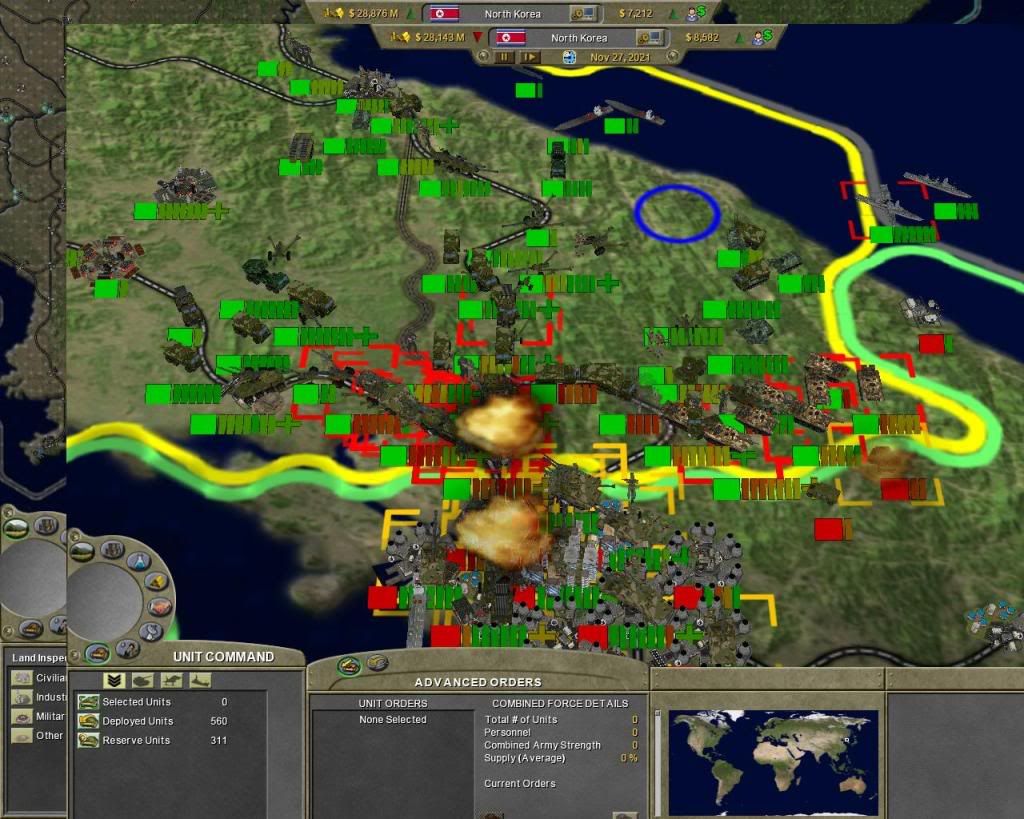The height and width of the screenshot is (819, 1024).
Task: Open the buildings icon on back window dial
Action: pos(46,524)
